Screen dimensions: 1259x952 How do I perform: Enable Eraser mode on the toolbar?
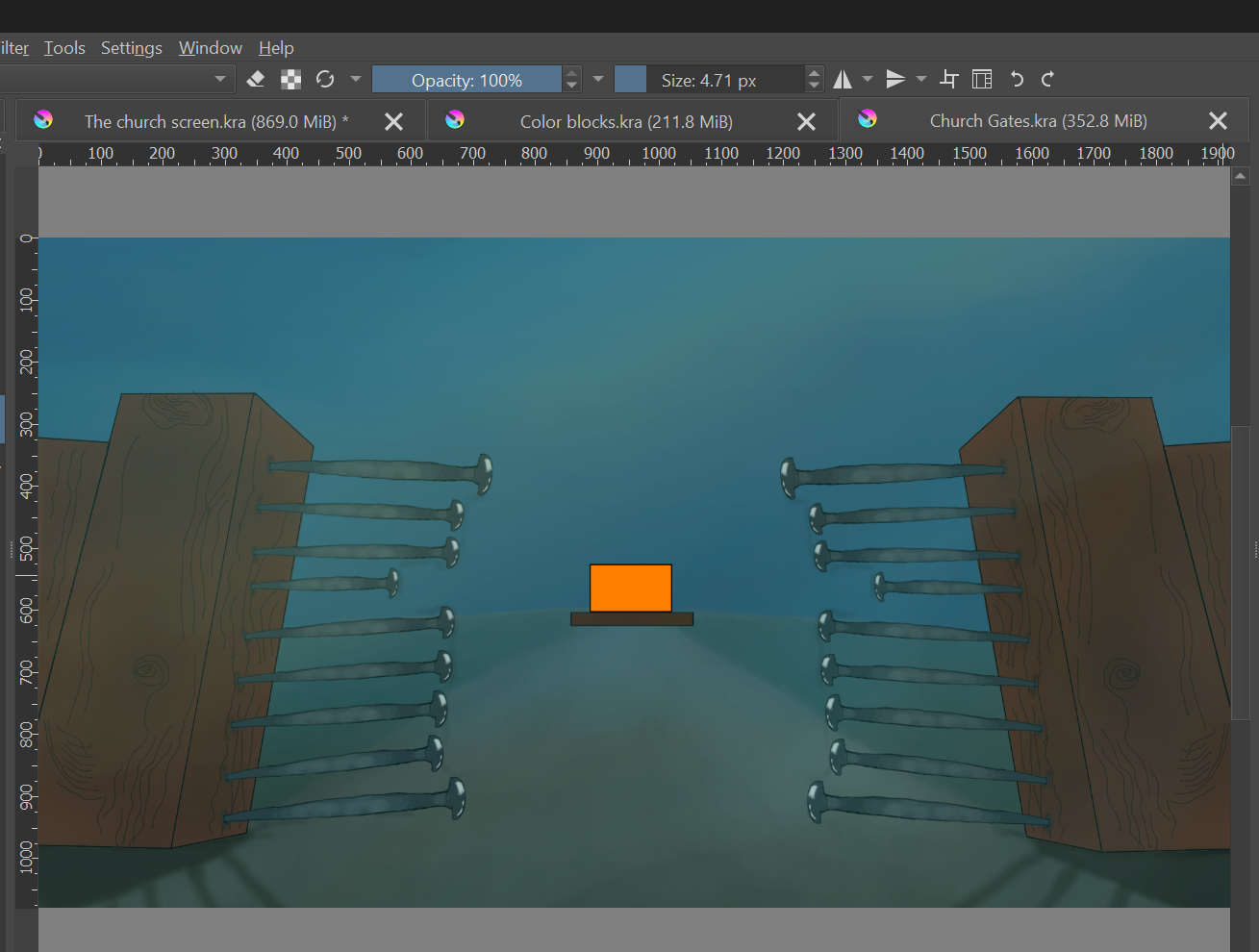[256, 79]
